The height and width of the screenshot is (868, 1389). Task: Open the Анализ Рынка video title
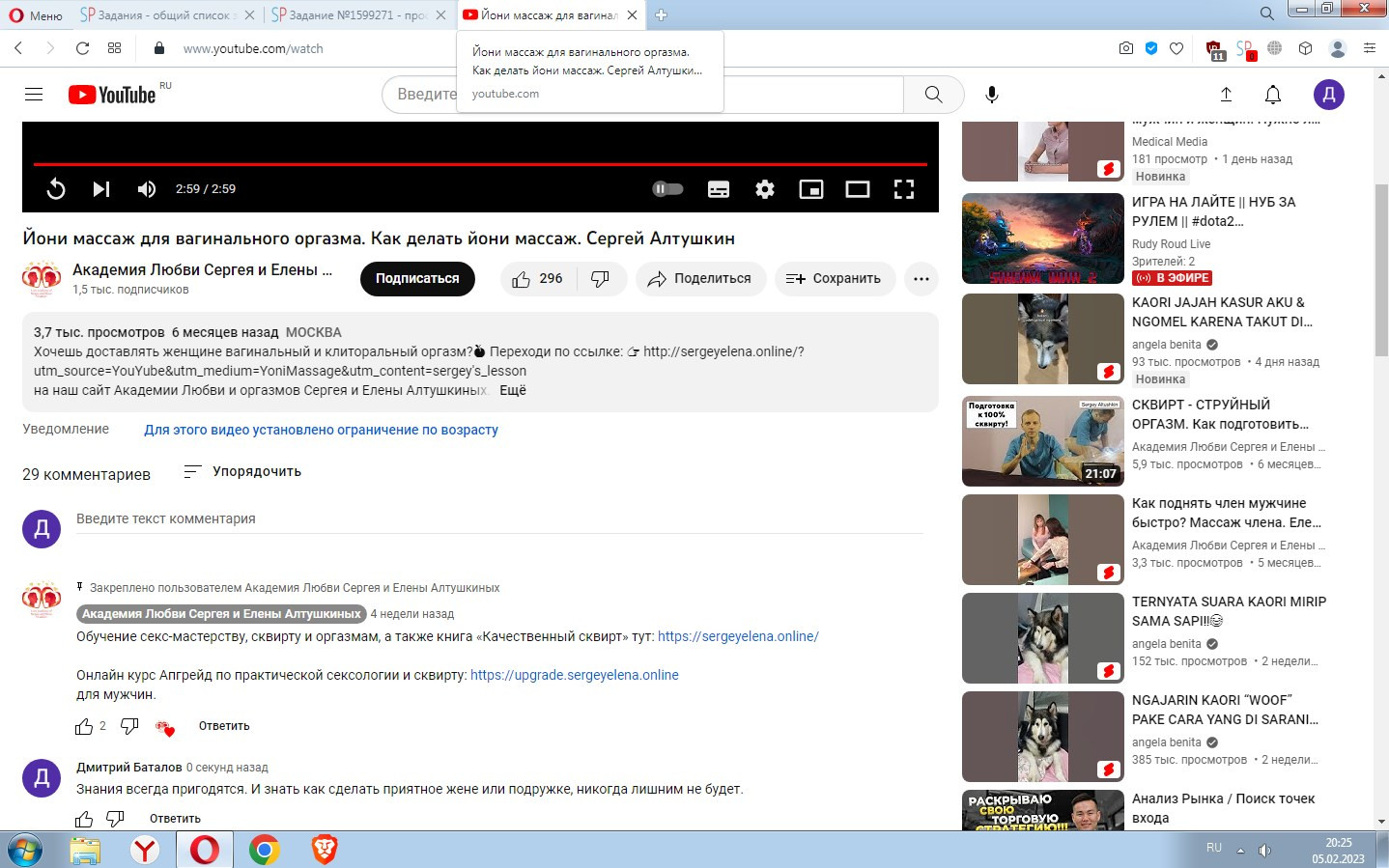tap(1223, 808)
